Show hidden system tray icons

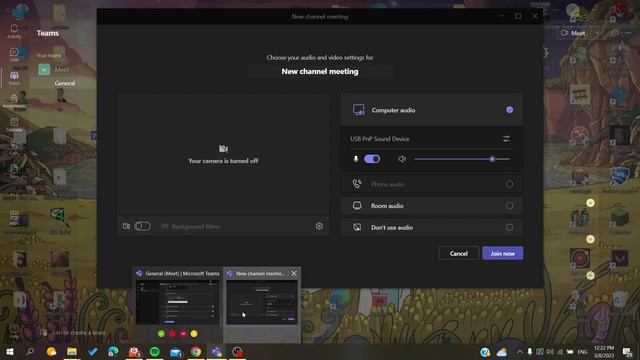519,351
